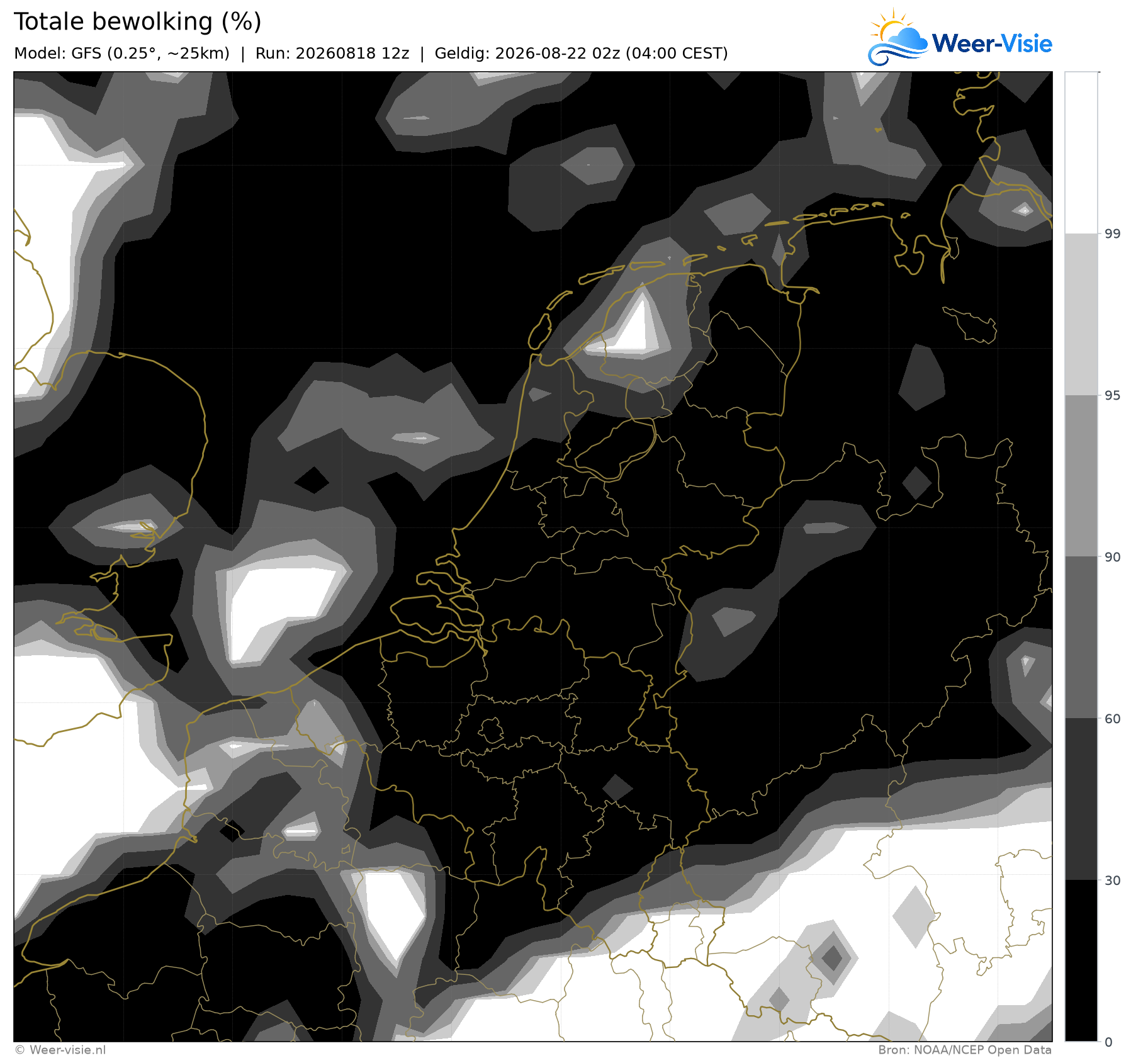Click the 30 tick label on colorbar

coord(1113,881)
